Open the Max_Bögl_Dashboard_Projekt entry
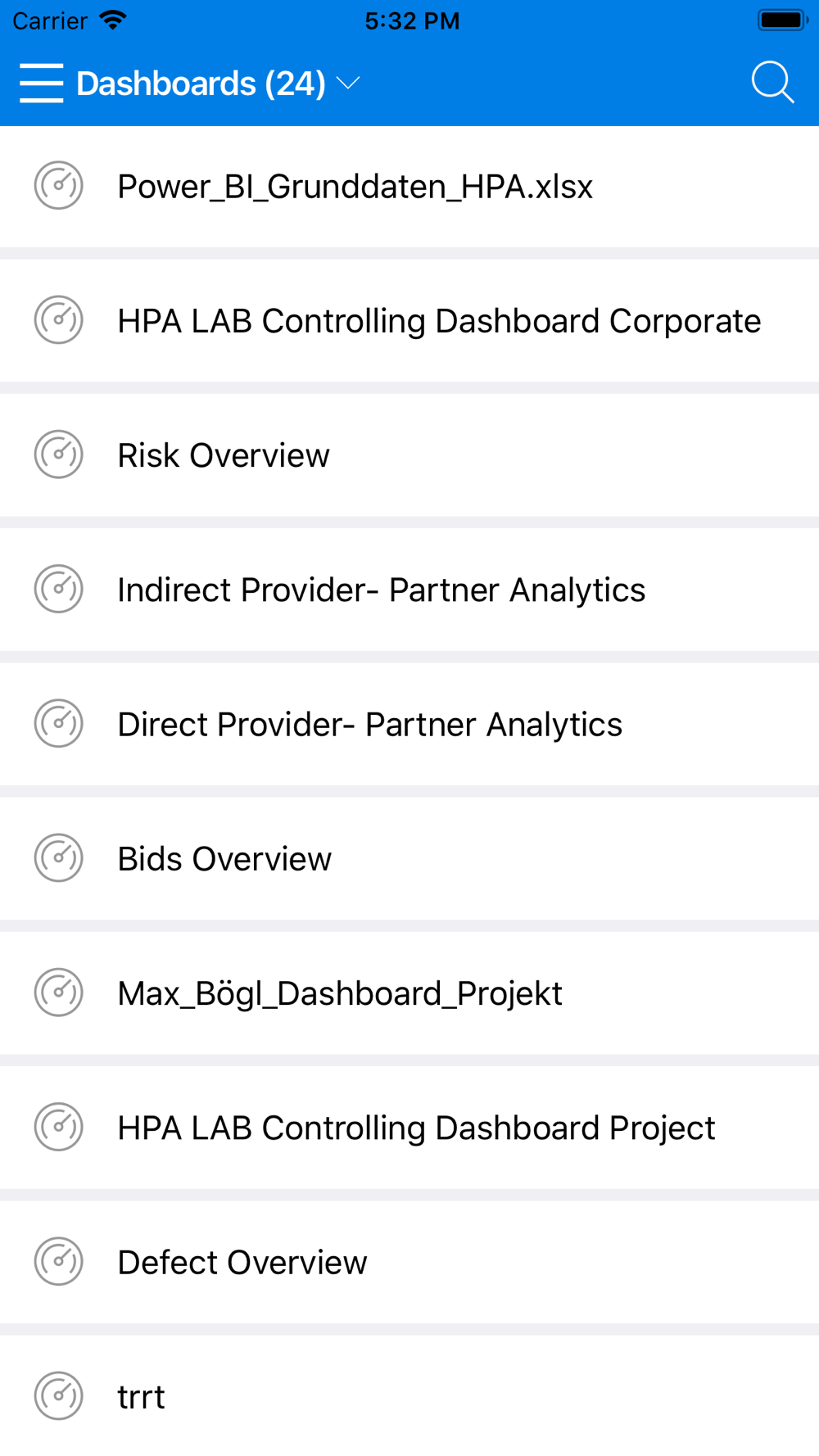Viewport: 819px width, 1456px height. 340,993
